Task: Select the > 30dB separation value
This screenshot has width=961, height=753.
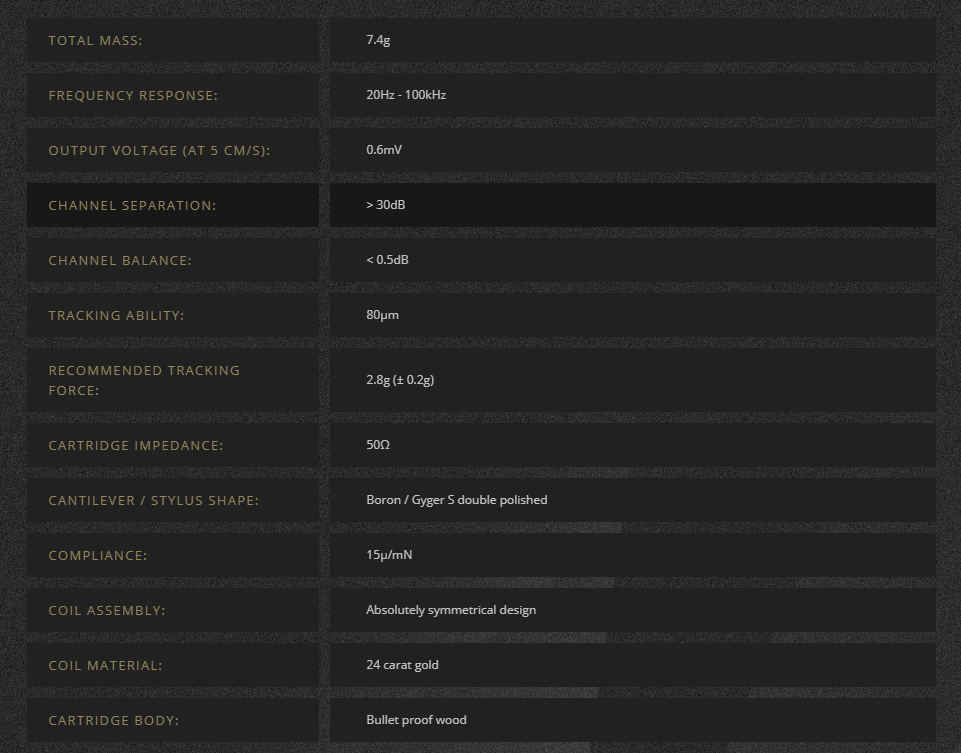Action: [x=386, y=205]
